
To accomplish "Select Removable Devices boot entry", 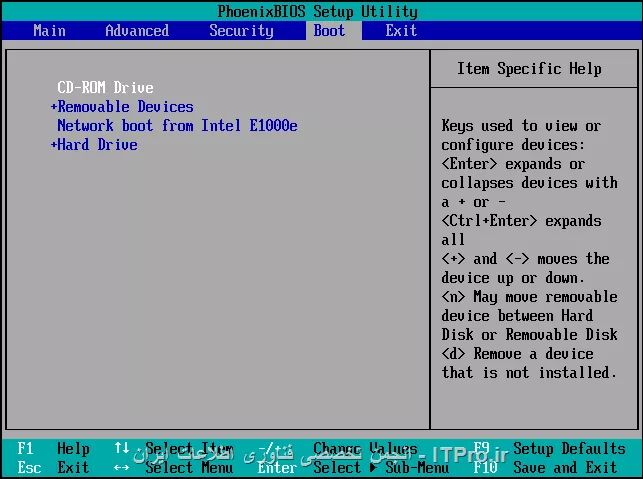I will (125, 107).
